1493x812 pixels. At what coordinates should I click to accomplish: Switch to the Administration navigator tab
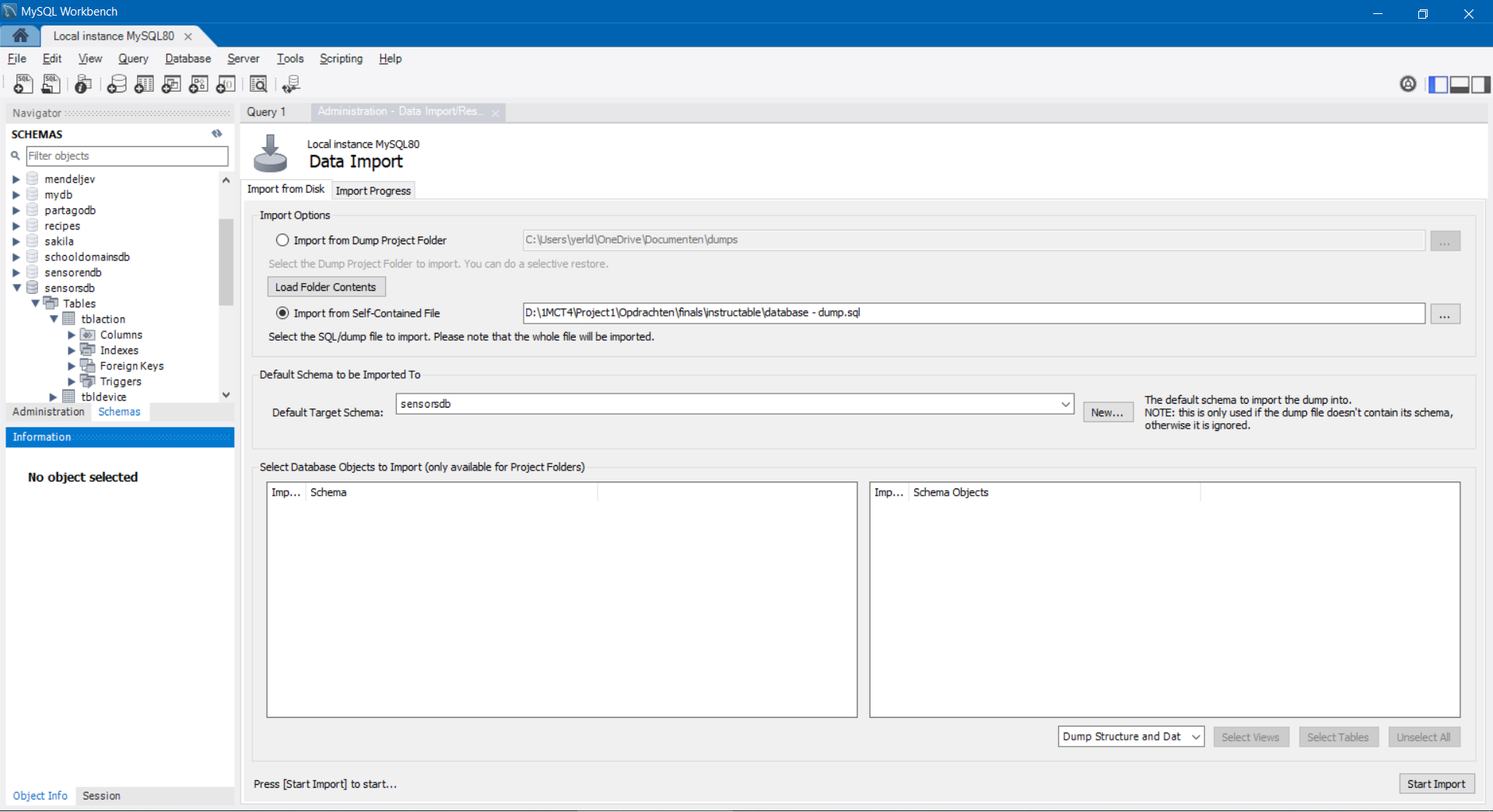point(48,411)
